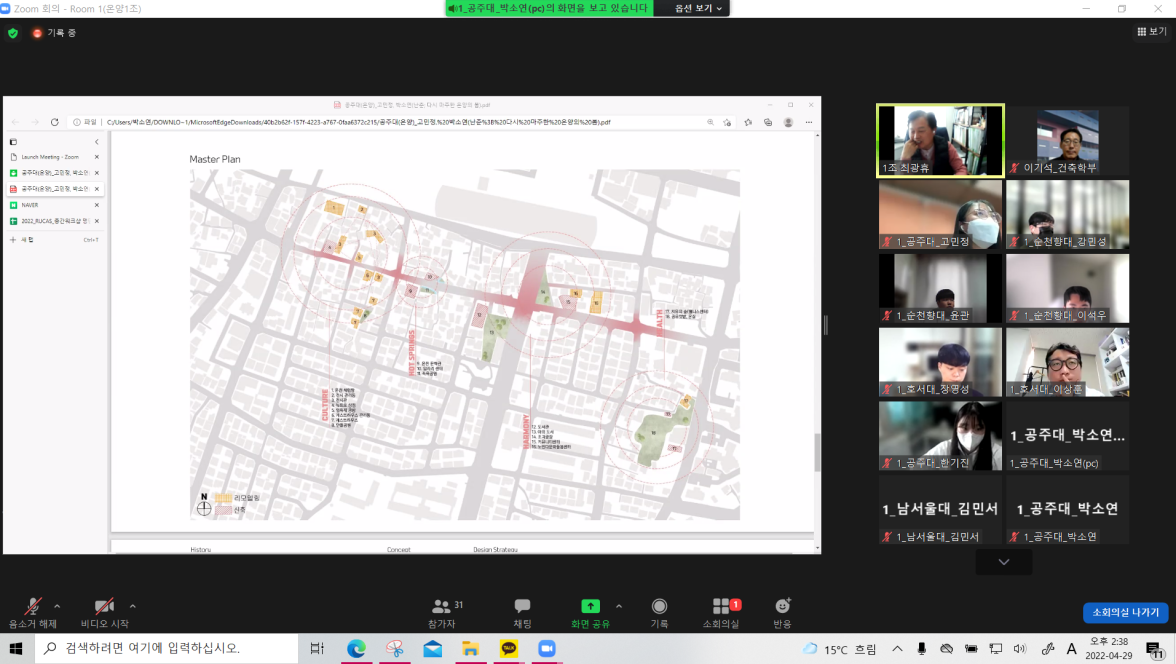Open the Participants panel icon
This screenshot has height=664, width=1176.
(441, 607)
